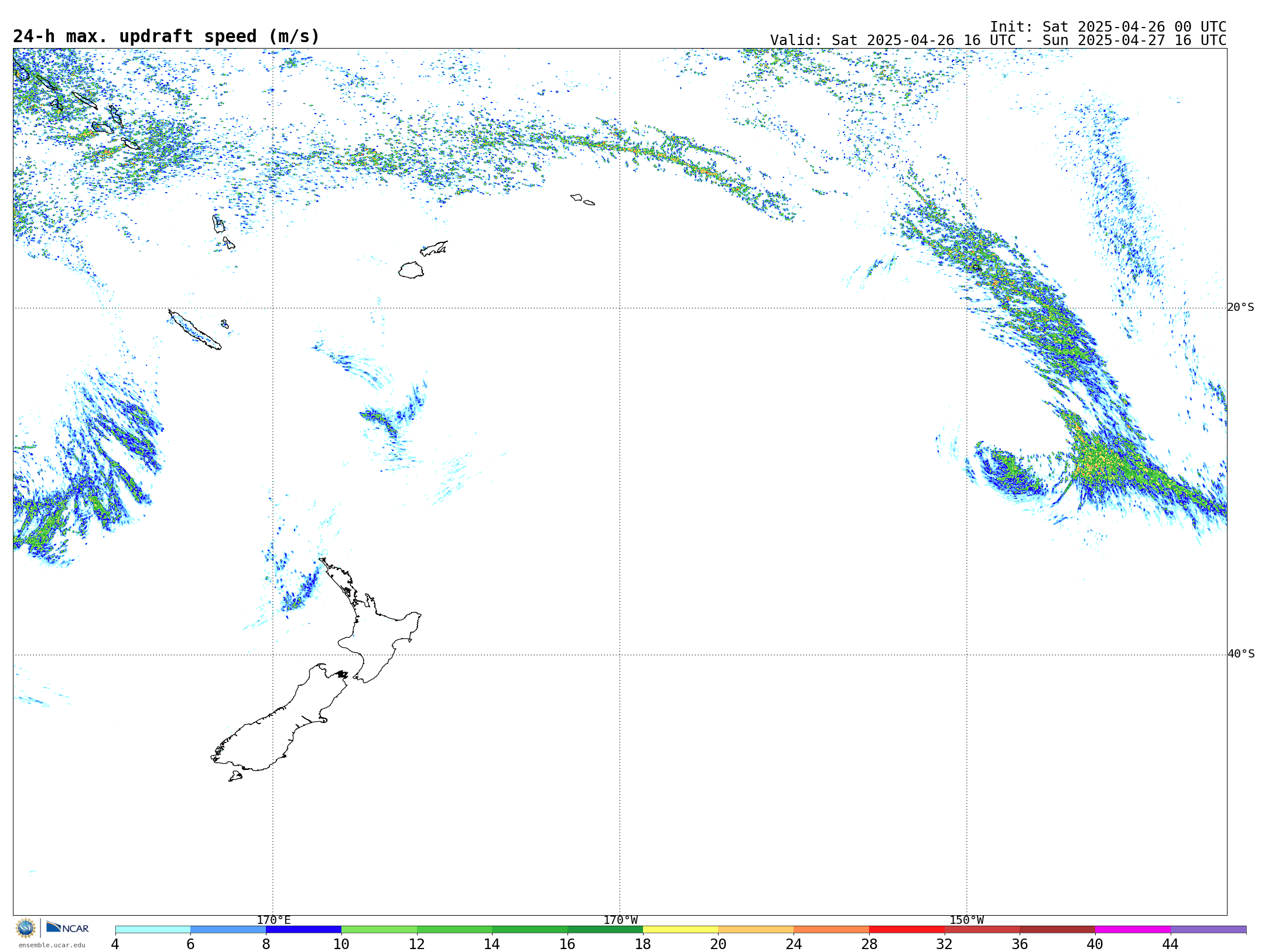Click the colorbar tick label '36'
The image size is (1265, 952).
pyautogui.click(x=1020, y=944)
